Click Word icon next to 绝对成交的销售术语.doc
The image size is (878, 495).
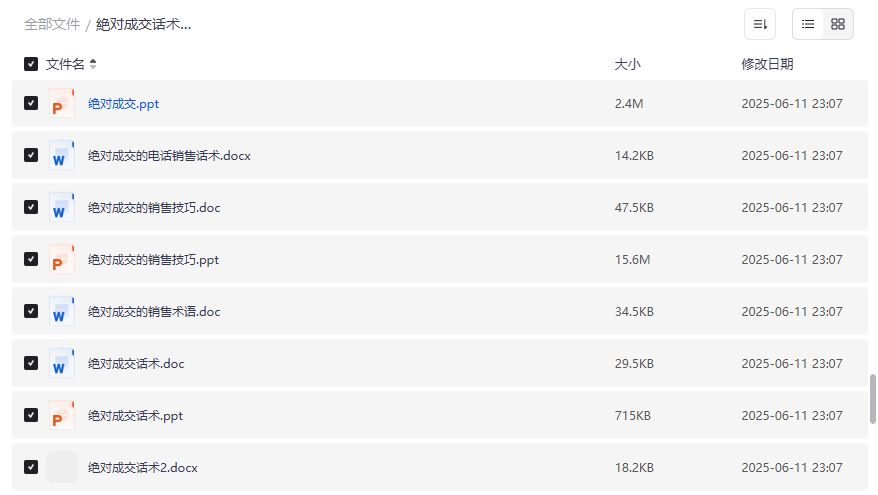tap(62, 311)
